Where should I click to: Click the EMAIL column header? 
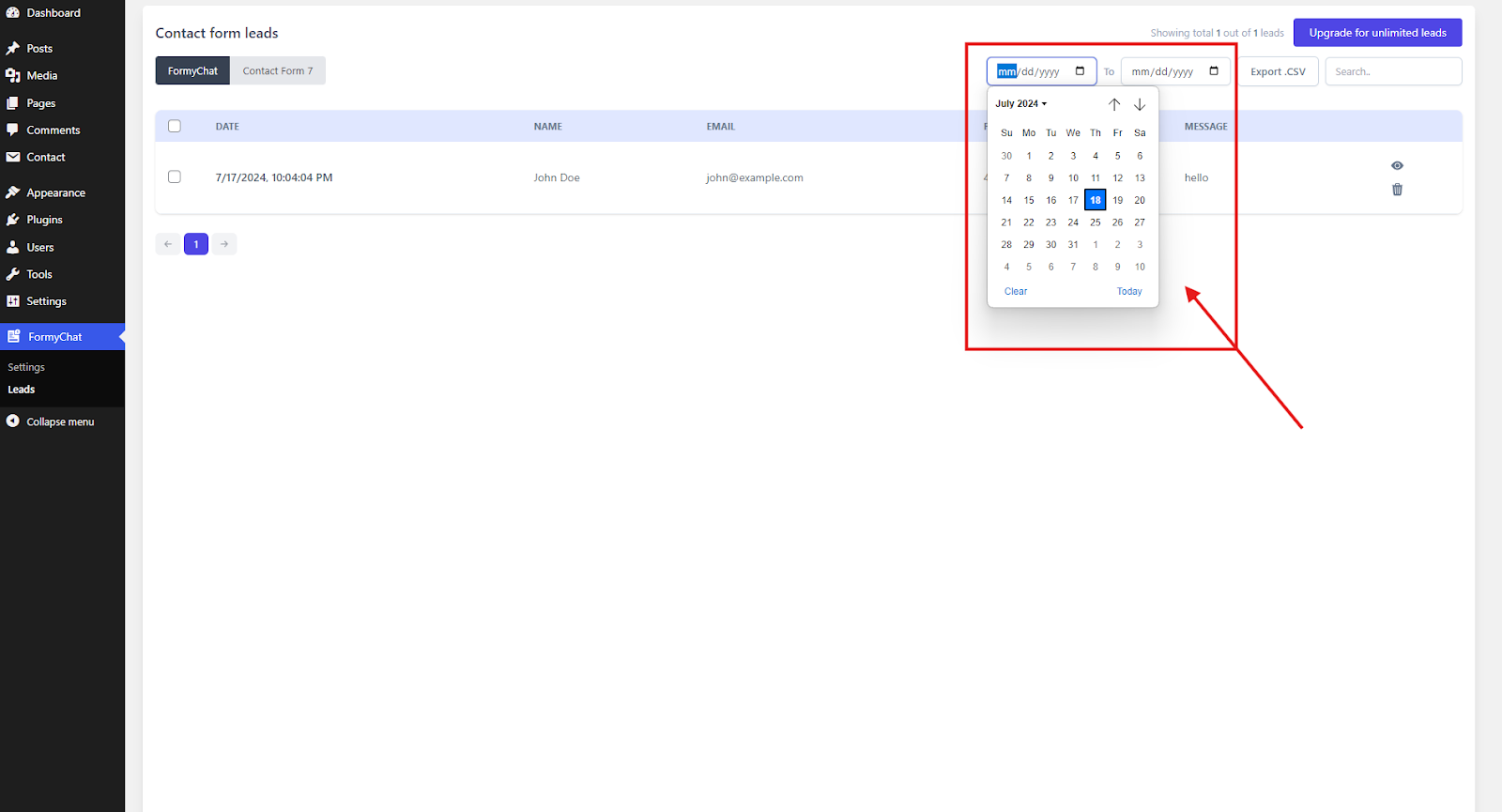pyautogui.click(x=721, y=127)
